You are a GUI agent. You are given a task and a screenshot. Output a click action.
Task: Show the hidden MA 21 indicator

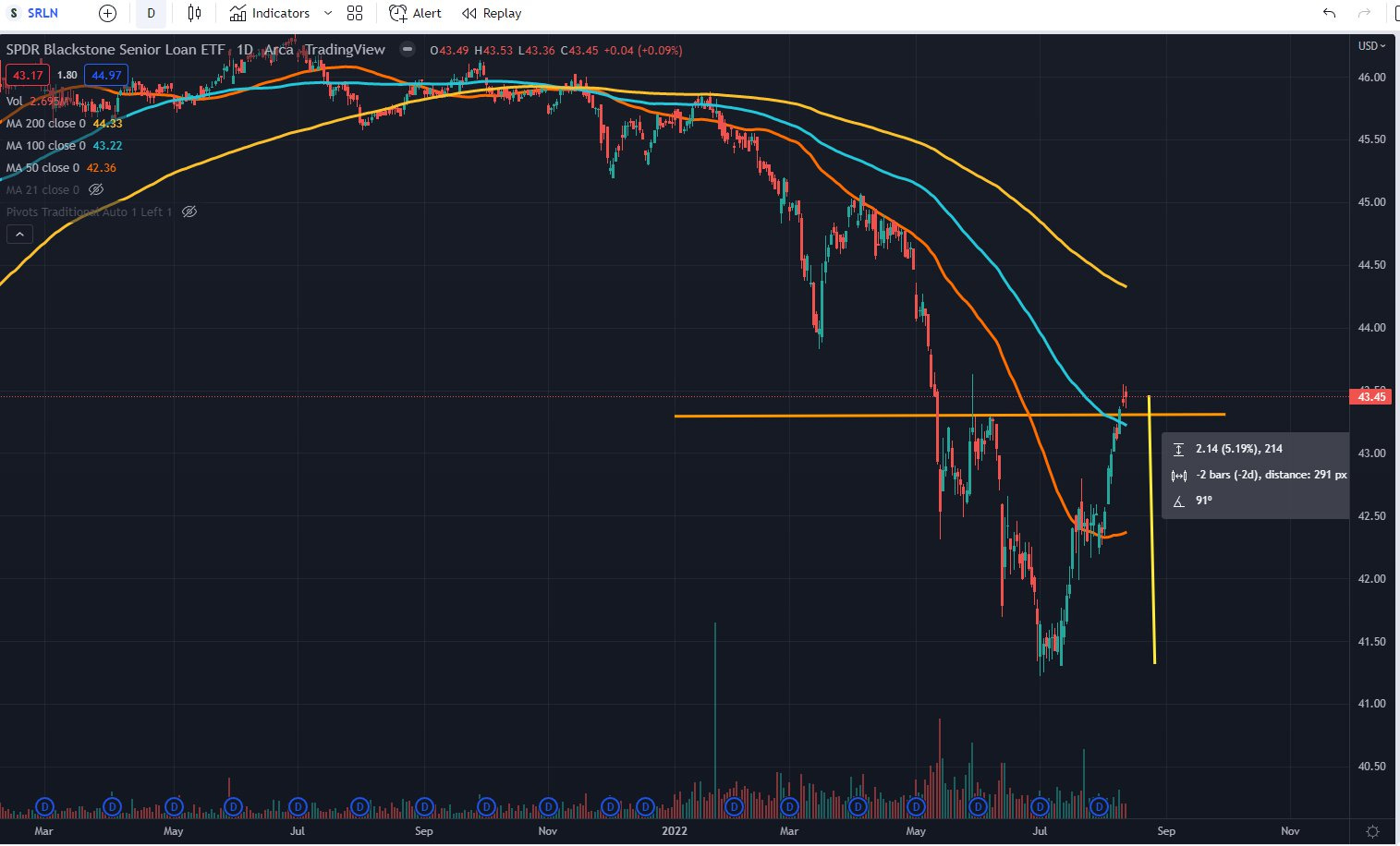coord(96,189)
